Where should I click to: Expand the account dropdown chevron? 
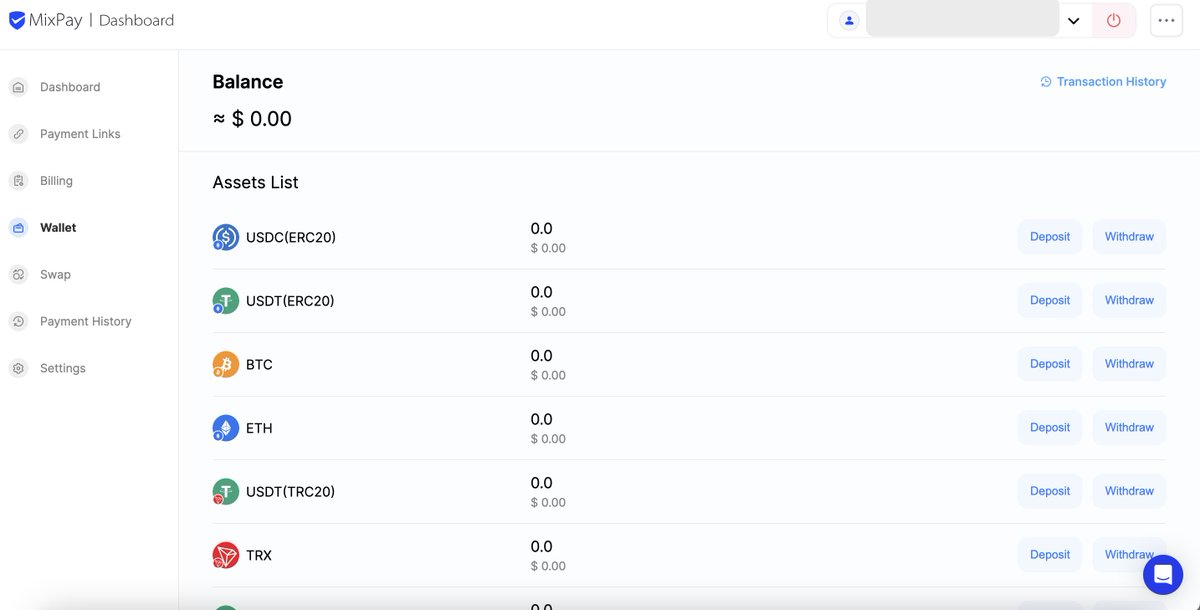(1074, 21)
